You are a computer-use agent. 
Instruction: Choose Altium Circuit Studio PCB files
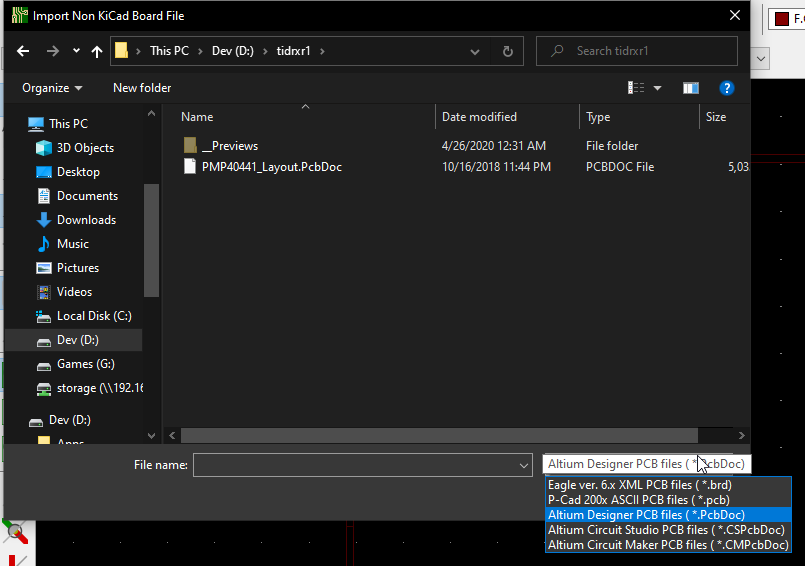pyautogui.click(x=666, y=530)
